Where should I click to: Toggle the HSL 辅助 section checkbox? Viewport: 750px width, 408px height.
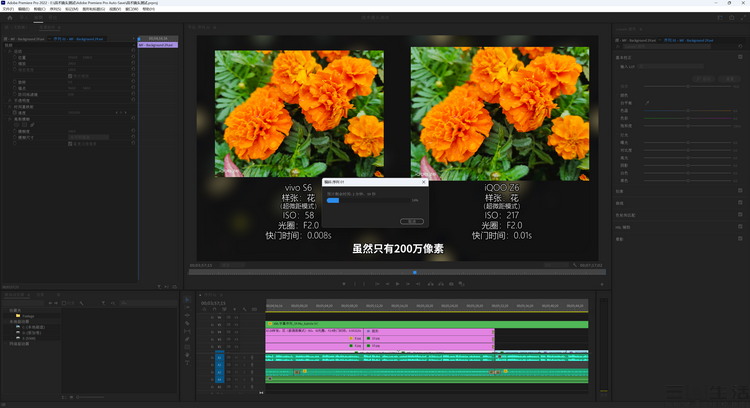point(742,227)
